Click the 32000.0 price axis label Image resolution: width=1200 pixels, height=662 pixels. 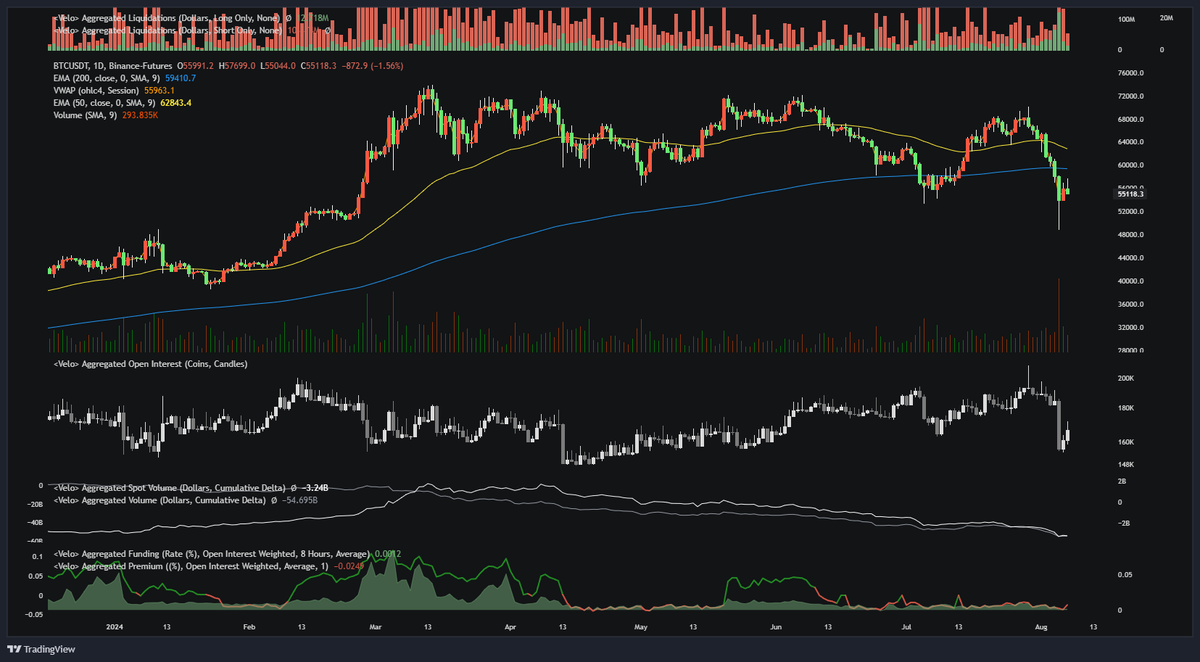[x=1131, y=327]
